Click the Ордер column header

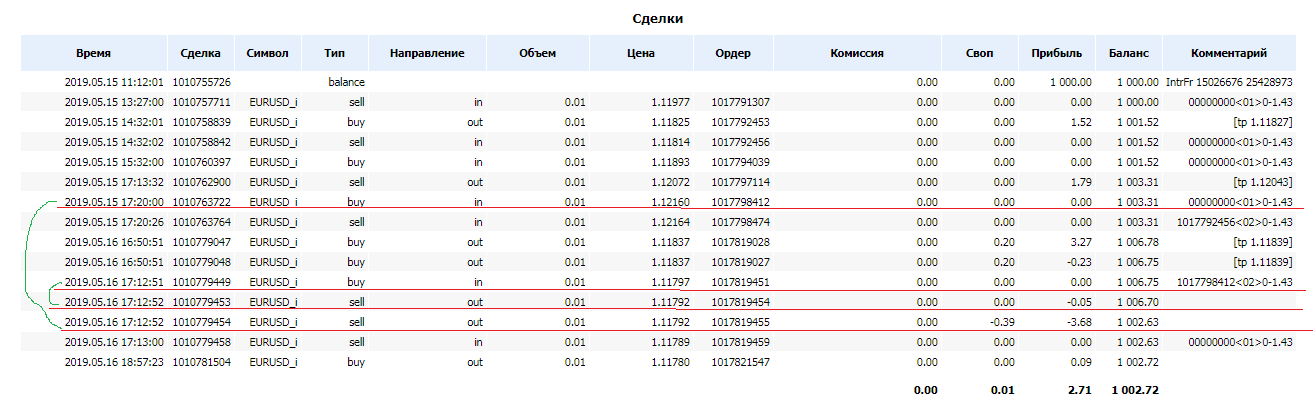point(734,53)
